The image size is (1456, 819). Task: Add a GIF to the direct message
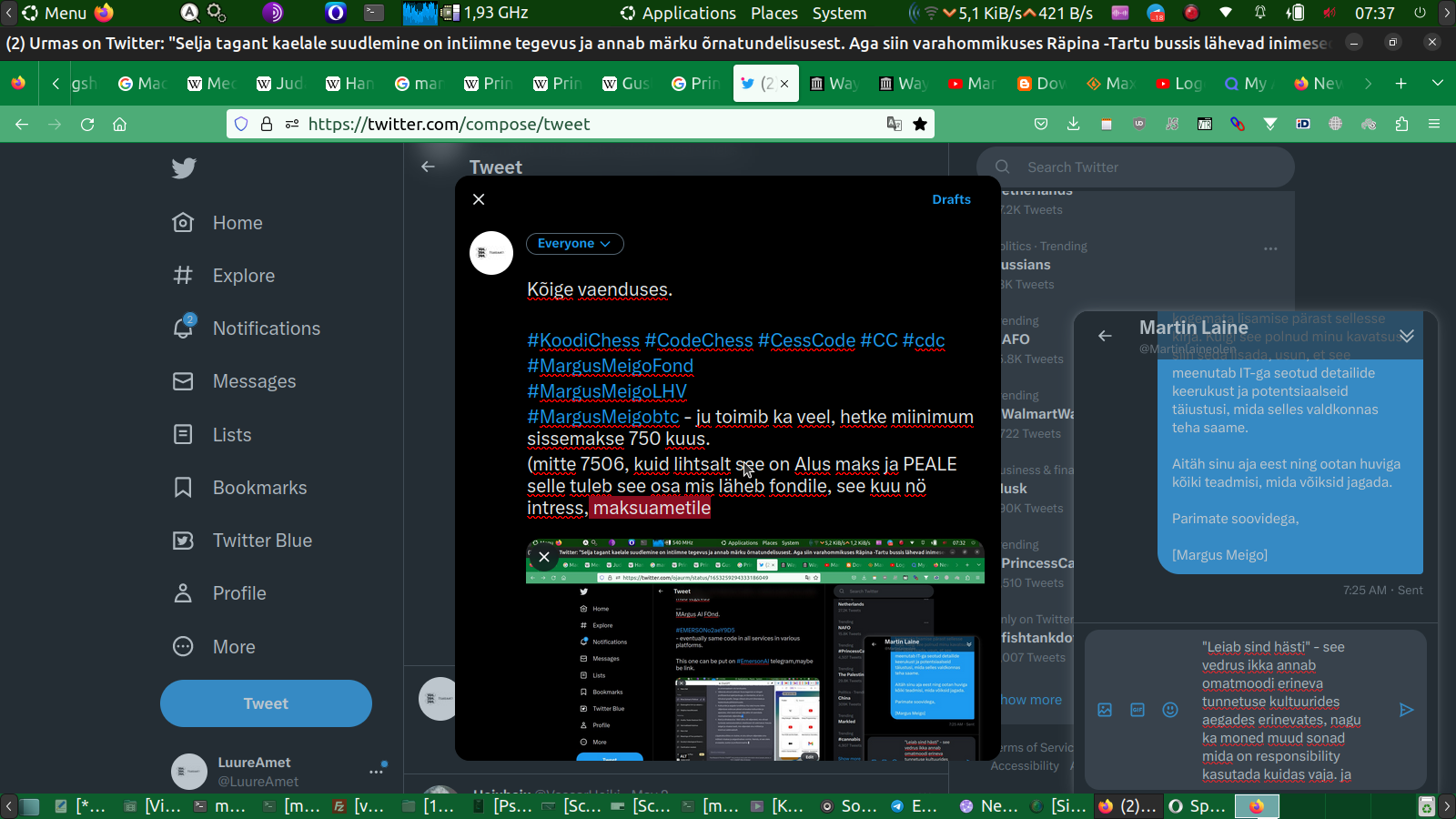[x=1137, y=710]
